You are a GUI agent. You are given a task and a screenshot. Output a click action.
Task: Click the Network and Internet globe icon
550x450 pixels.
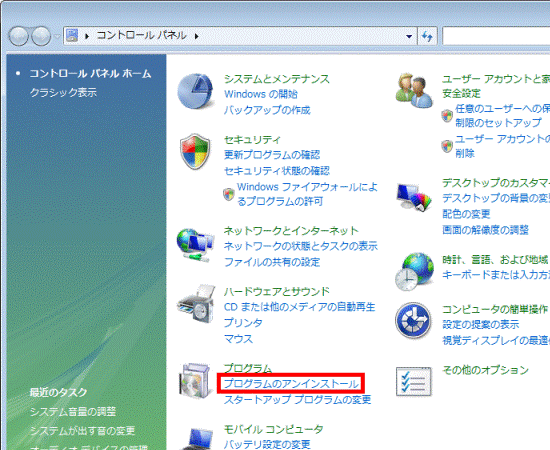point(195,245)
